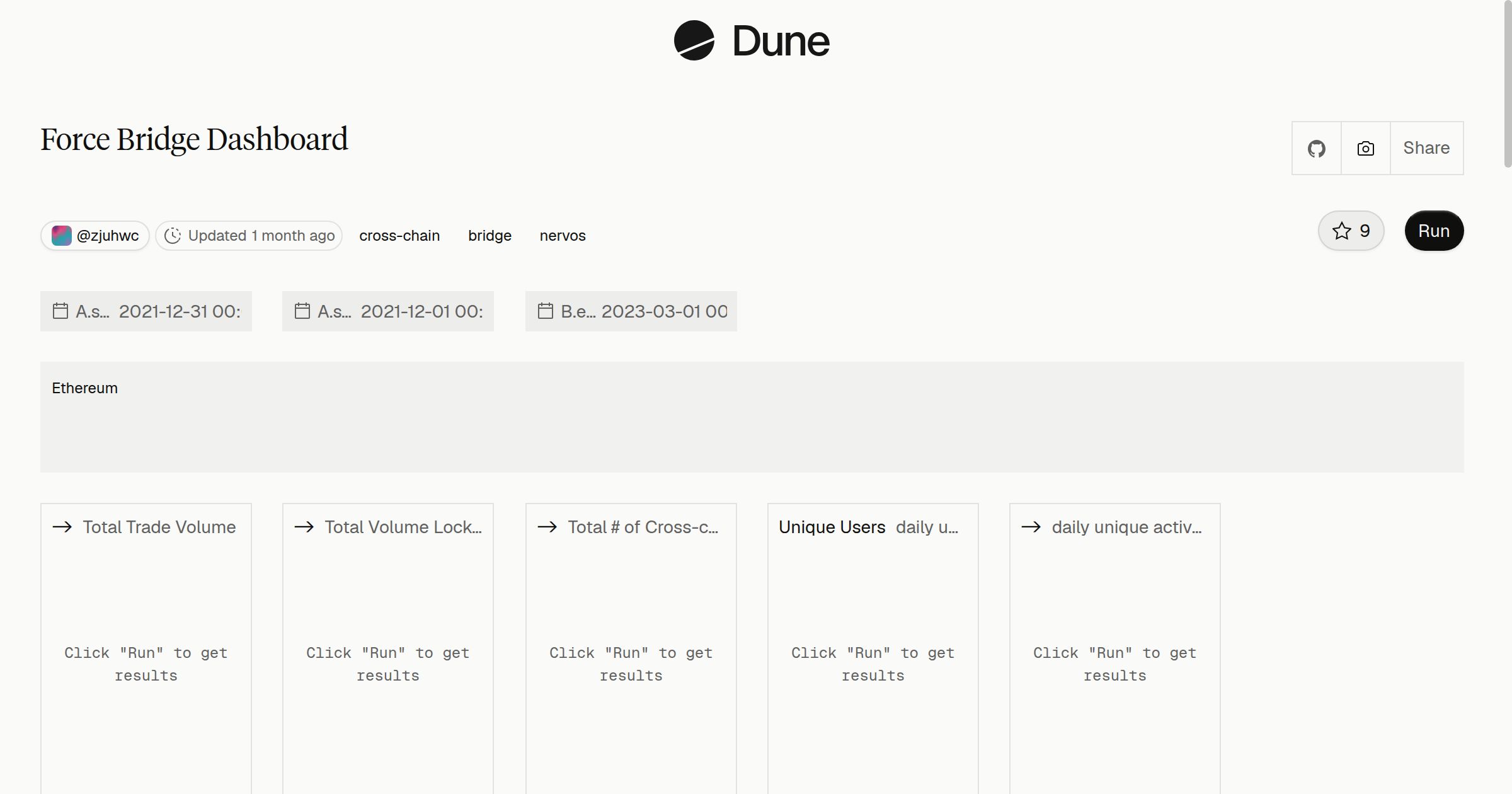Click the Unique Users card title

pyautogui.click(x=832, y=527)
